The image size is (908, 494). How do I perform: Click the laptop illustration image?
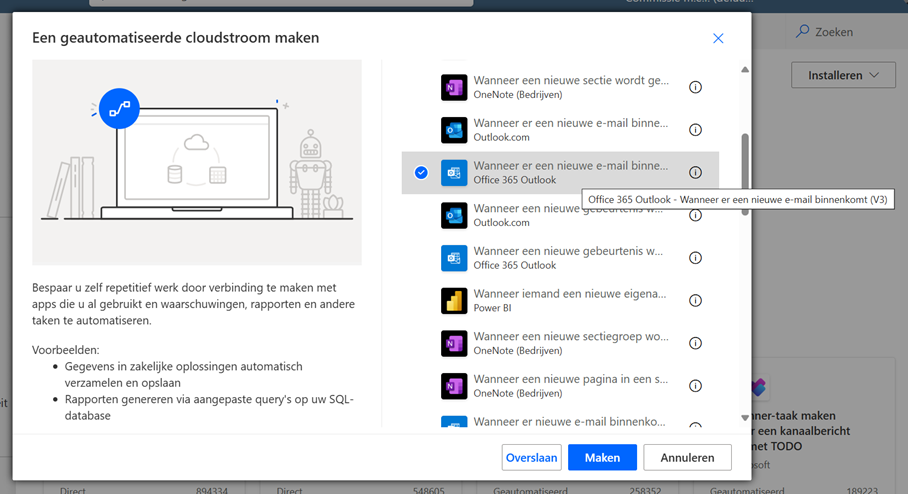(197, 163)
